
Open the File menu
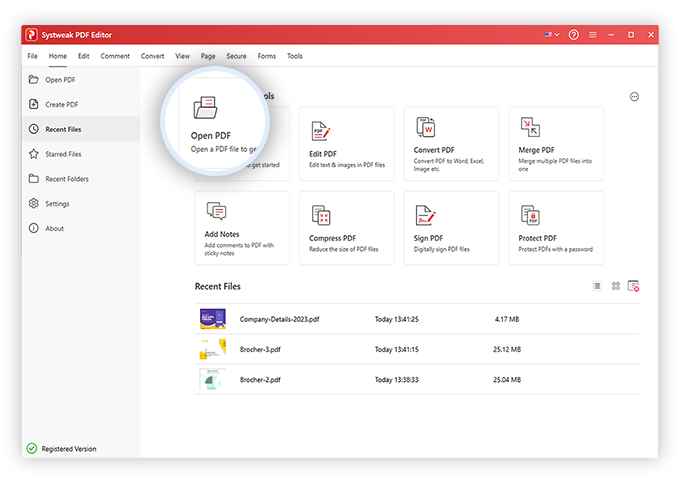coord(32,56)
